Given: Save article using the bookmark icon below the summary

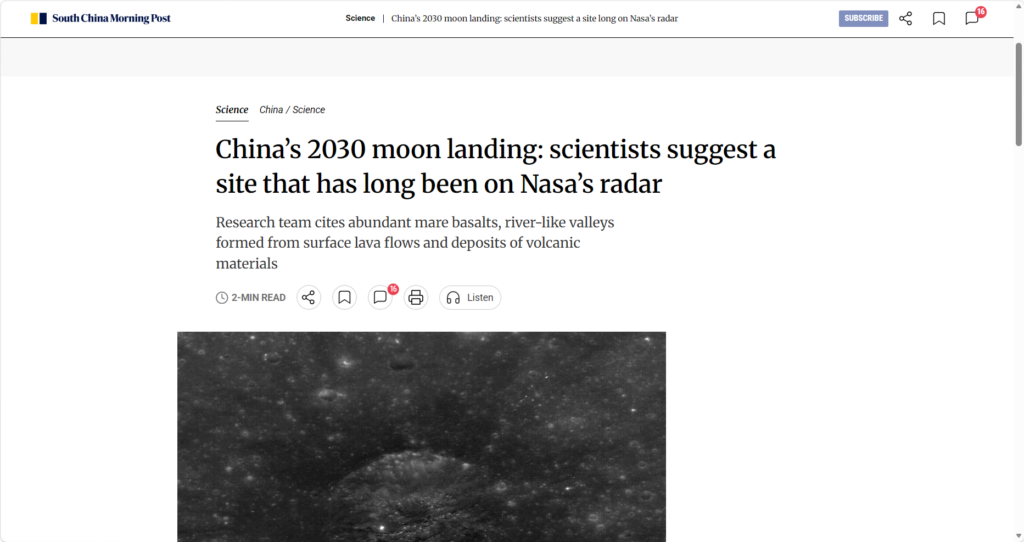Looking at the screenshot, I should pos(344,297).
